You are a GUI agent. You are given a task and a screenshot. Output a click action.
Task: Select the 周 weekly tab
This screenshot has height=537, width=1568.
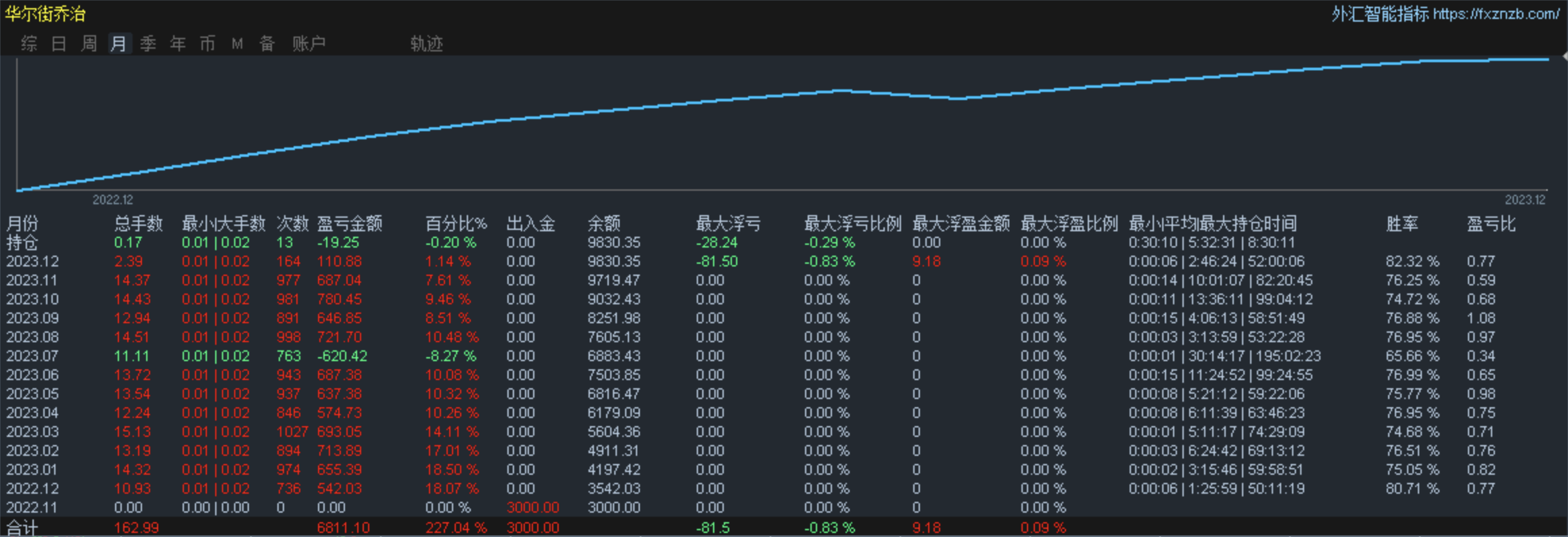pos(89,44)
